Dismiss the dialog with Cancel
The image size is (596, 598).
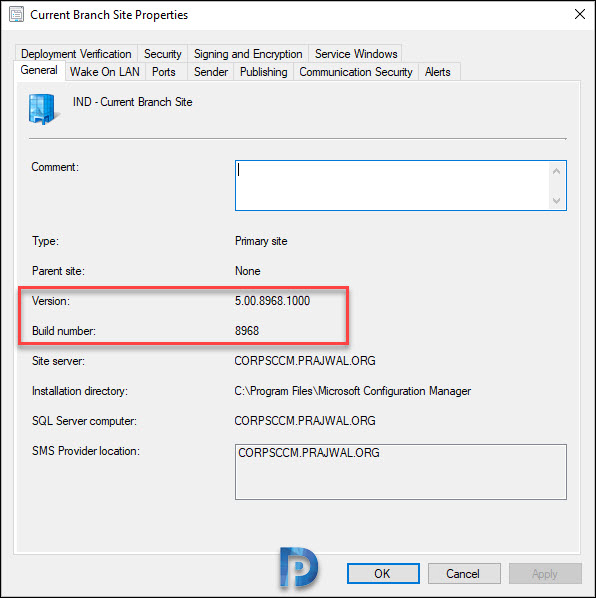coord(464,573)
